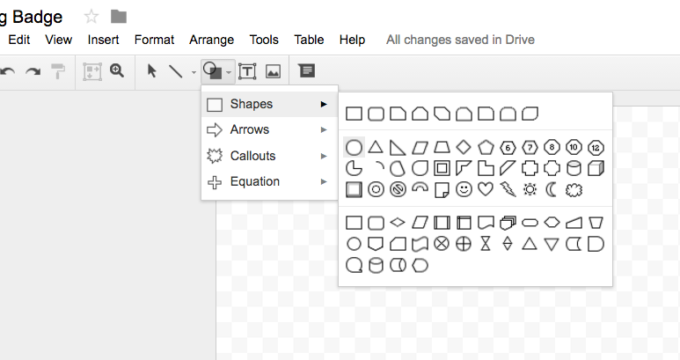Screen dimensions: 680x360
Task: Pick the flowchart punched tape wavy shape
Action: point(420,244)
